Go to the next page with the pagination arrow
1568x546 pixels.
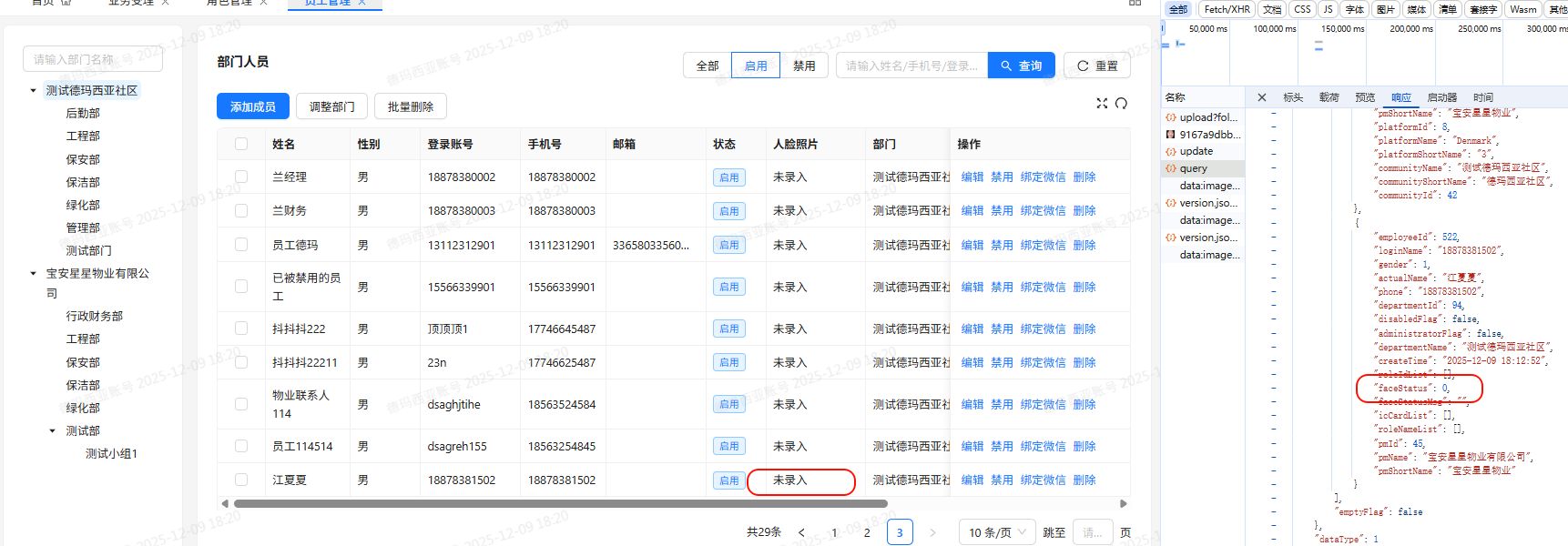932,533
